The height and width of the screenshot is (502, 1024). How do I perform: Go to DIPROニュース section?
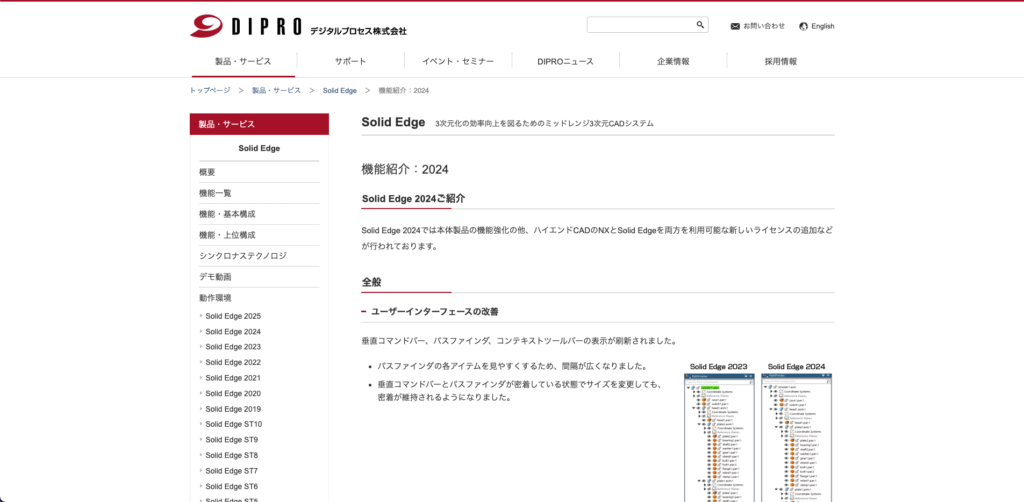[x=565, y=61]
